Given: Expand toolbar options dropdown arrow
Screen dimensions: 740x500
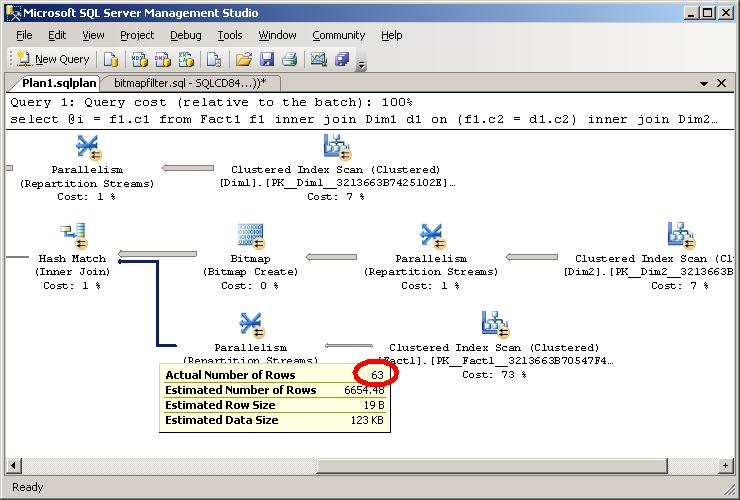Looking at the screenshot, I should click(361, 66).
